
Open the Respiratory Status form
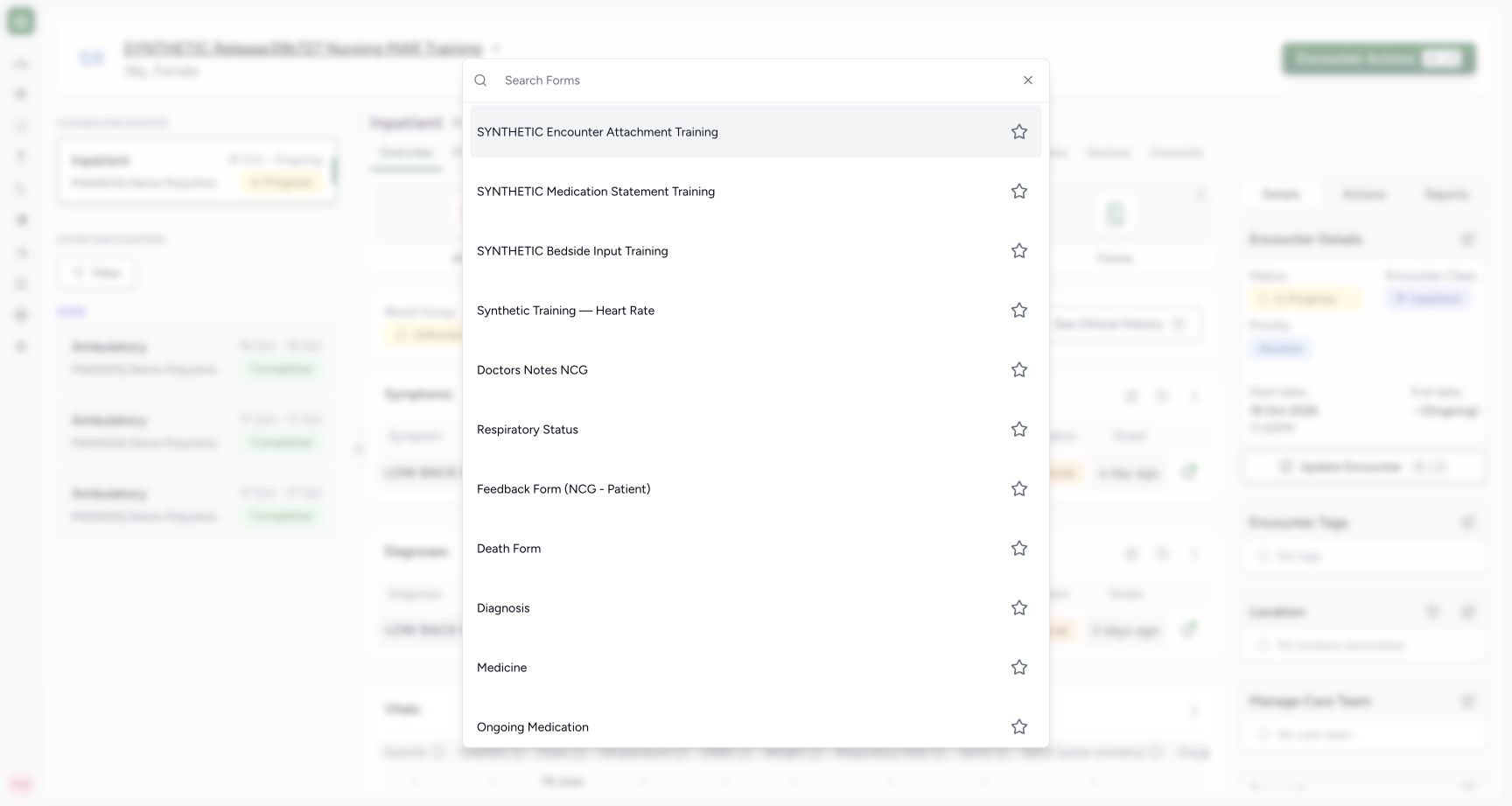pos(756,430)
